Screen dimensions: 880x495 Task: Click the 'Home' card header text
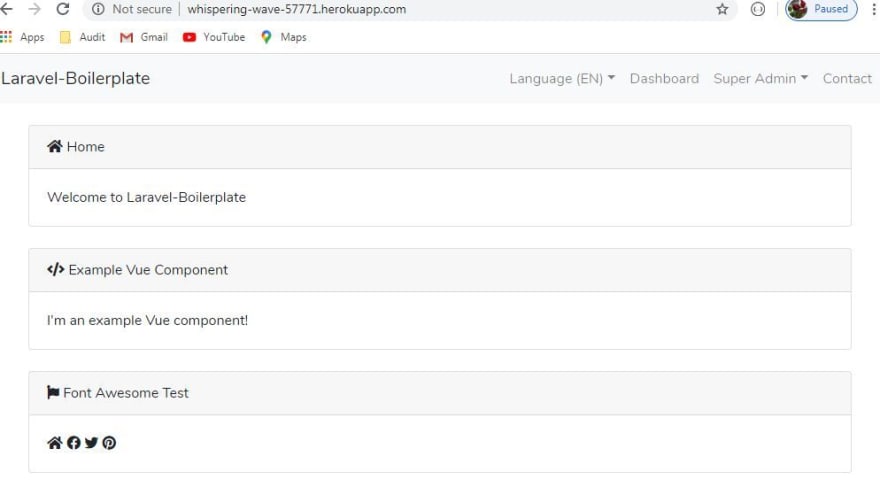click(85, 146)
